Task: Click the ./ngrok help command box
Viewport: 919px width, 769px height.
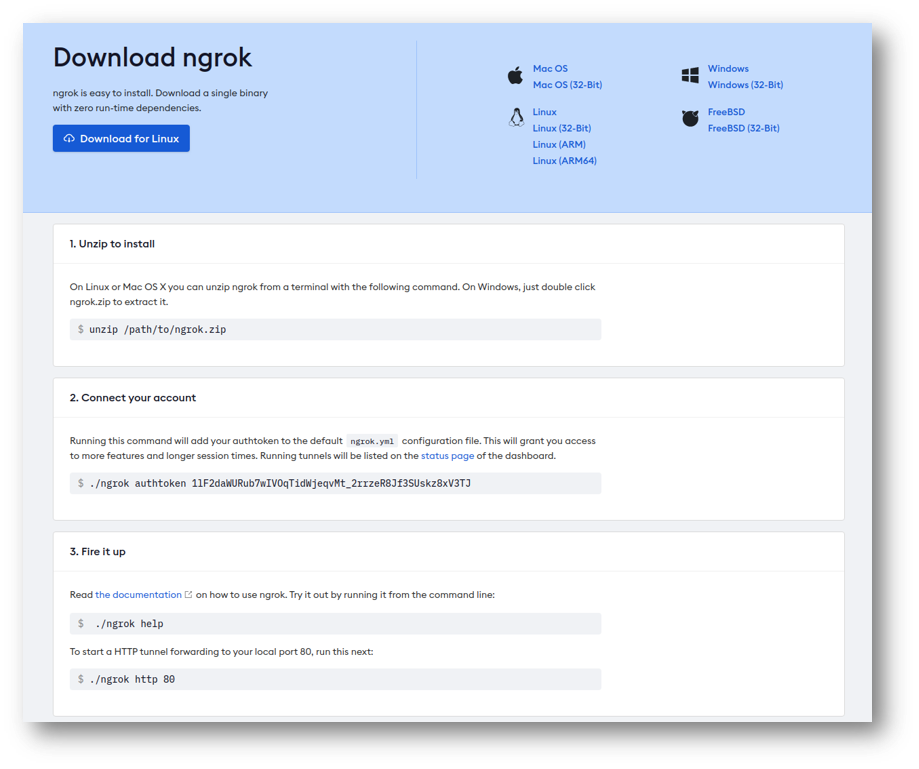Action: (335, 624)
